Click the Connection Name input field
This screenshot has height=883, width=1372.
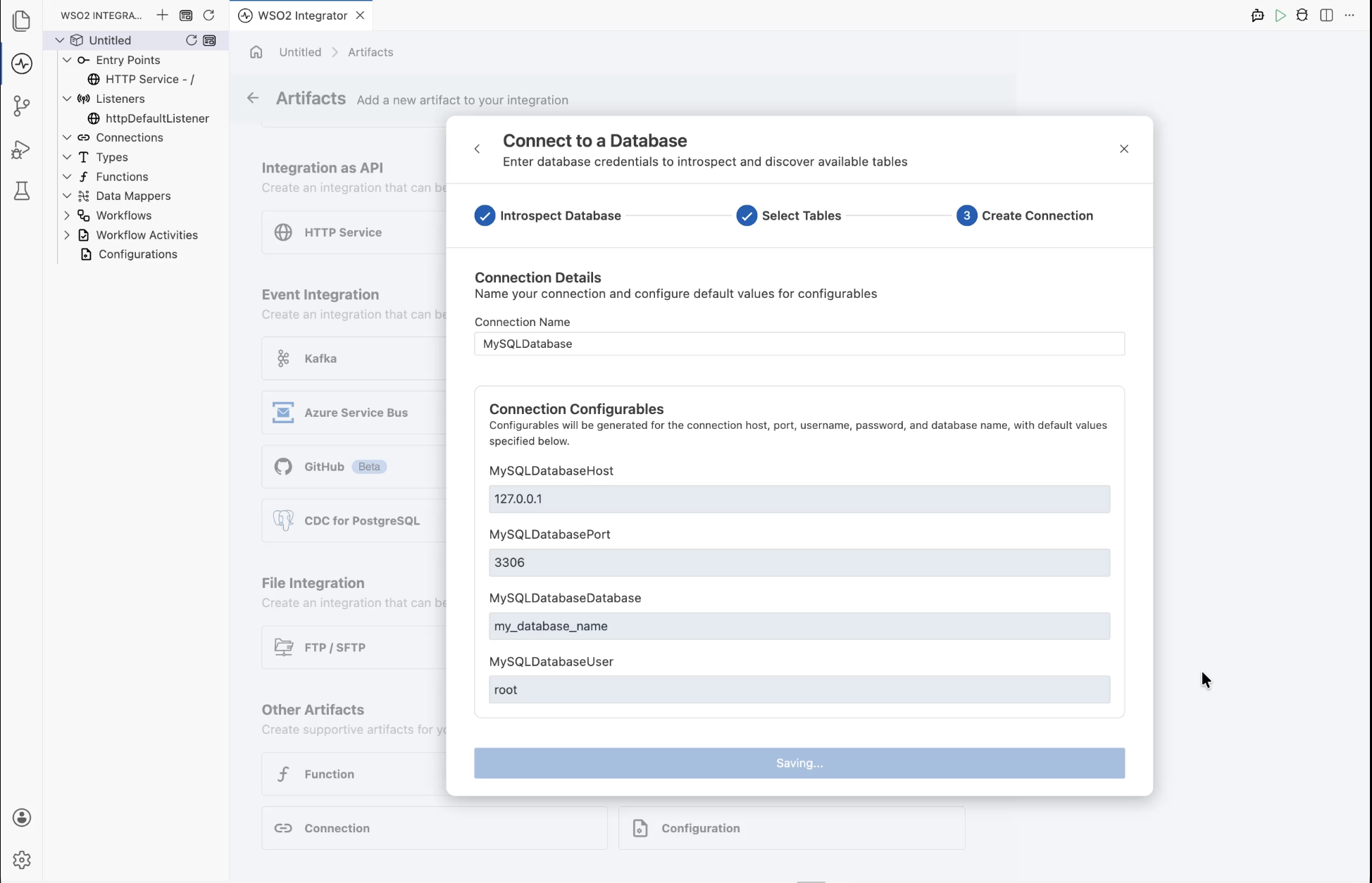799,344
